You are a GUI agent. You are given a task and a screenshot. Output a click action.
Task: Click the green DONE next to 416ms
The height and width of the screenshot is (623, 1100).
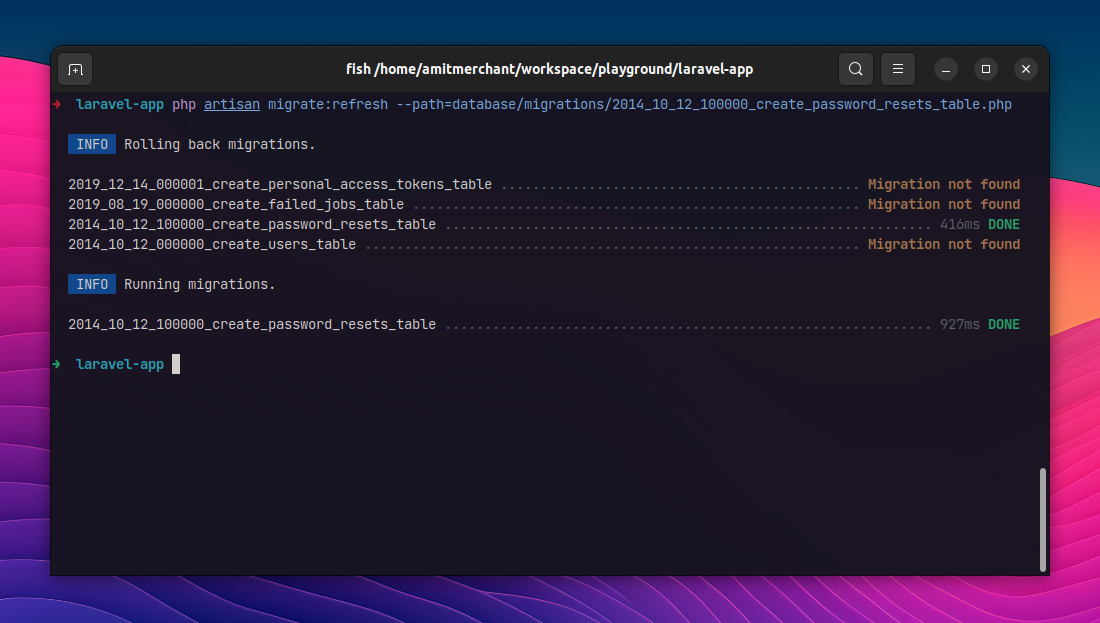pos(1004,225)
